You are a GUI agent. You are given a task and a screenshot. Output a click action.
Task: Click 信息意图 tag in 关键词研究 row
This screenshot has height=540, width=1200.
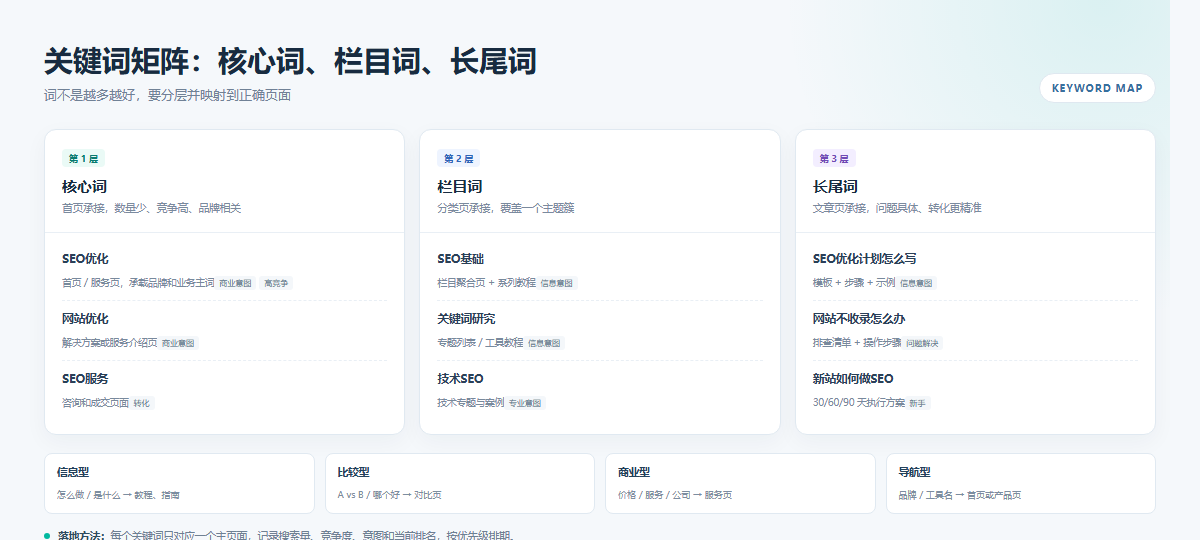tap(545, 343)
